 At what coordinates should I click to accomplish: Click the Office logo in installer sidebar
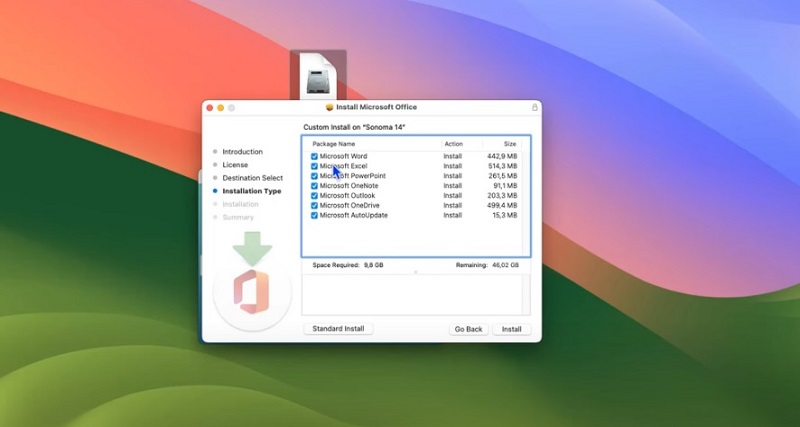[252, 292]
